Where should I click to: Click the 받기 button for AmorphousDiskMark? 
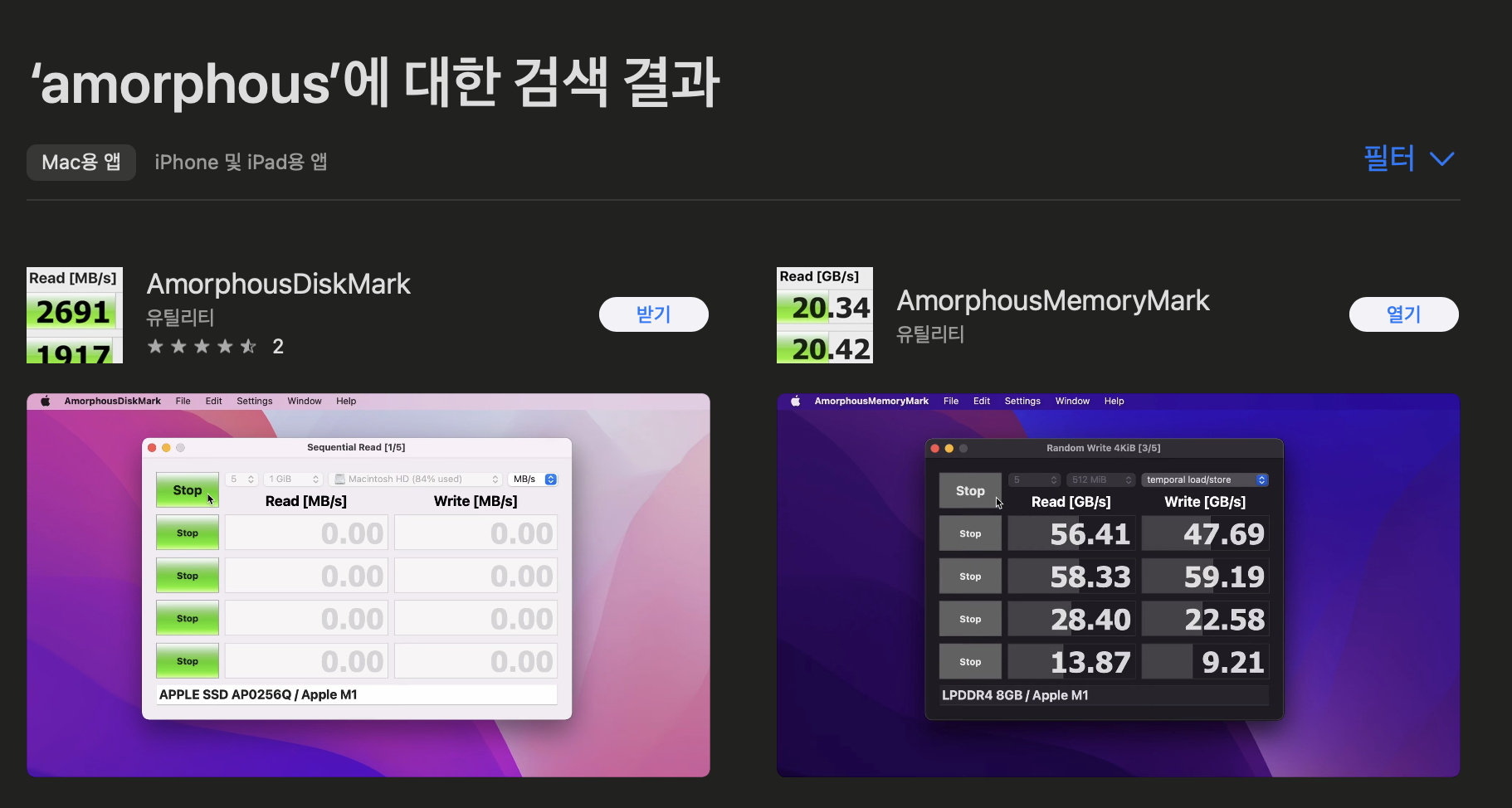point(654,314)
